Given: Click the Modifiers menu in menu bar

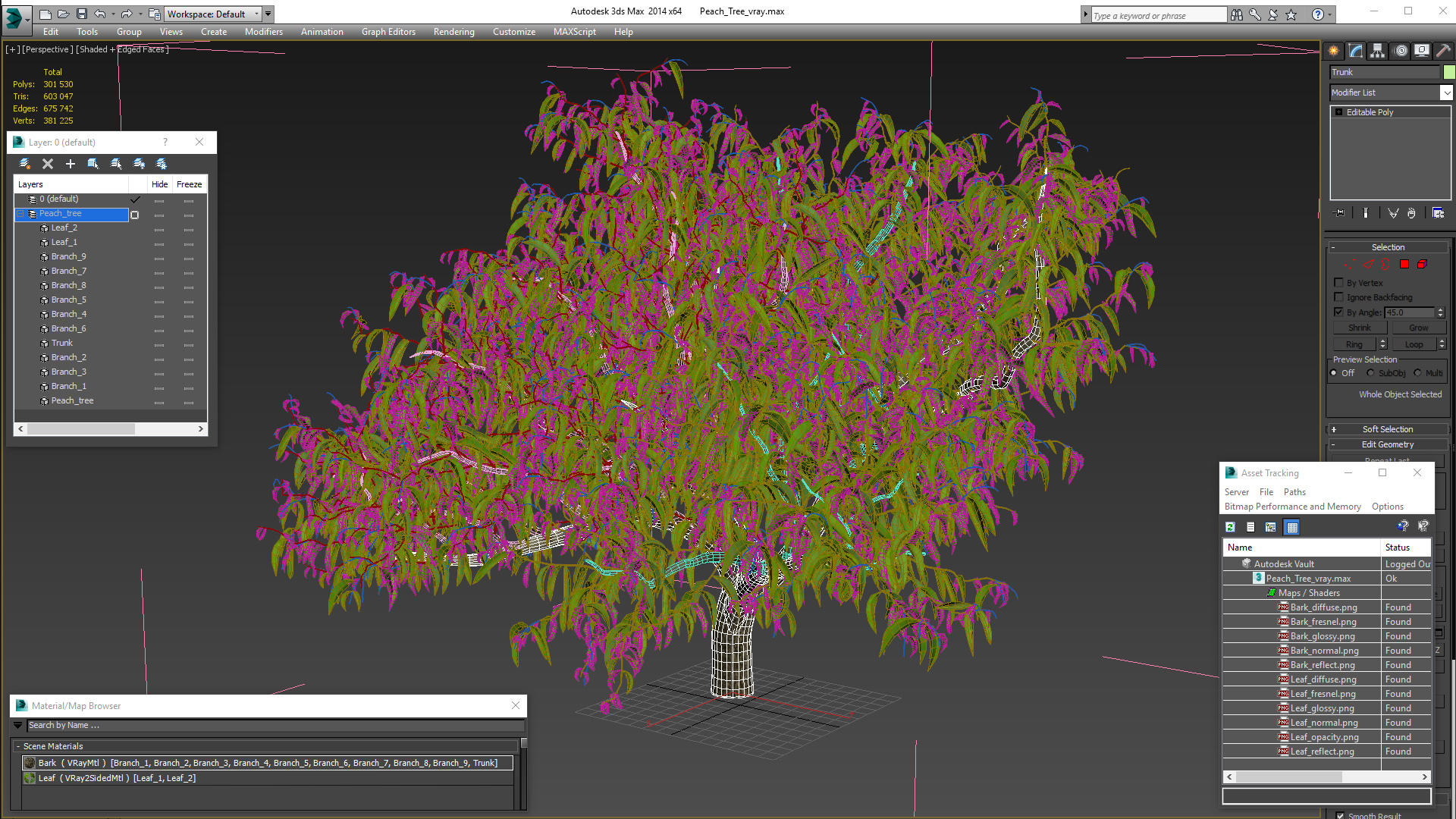Looking at the screenshot, I should pos(263,31).
